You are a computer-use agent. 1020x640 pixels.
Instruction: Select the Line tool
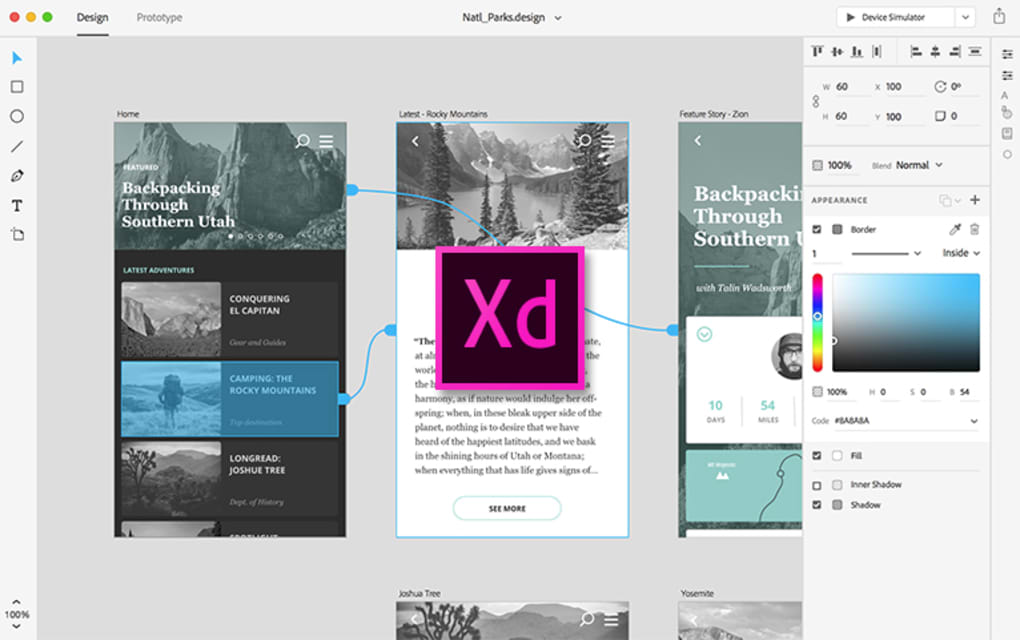pyautogui.click(x=16, y=146)
